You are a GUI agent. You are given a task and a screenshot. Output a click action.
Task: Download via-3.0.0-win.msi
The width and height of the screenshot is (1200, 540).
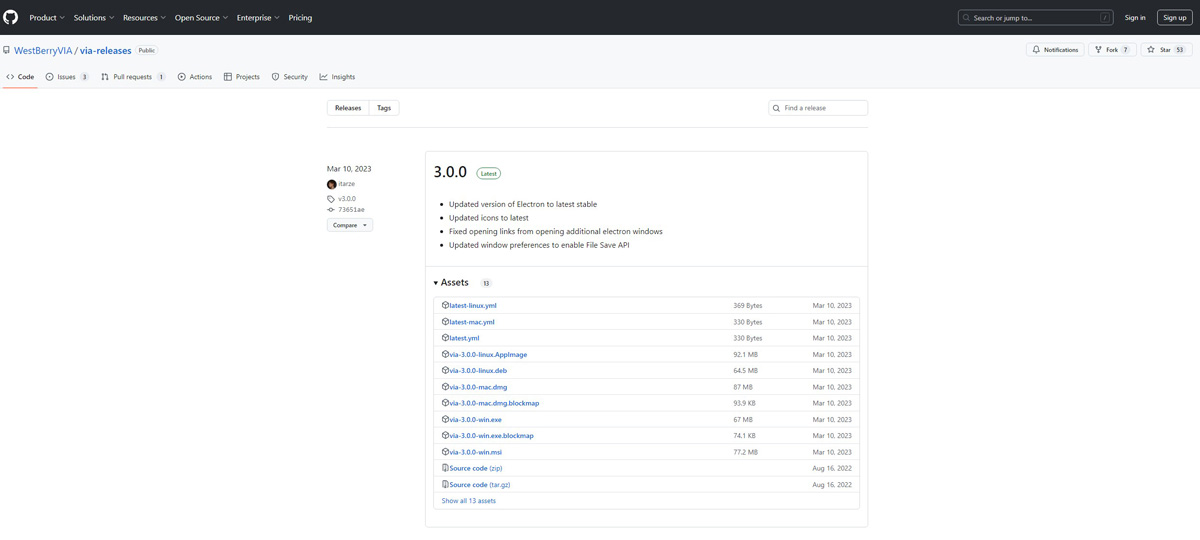click(476, 452)
